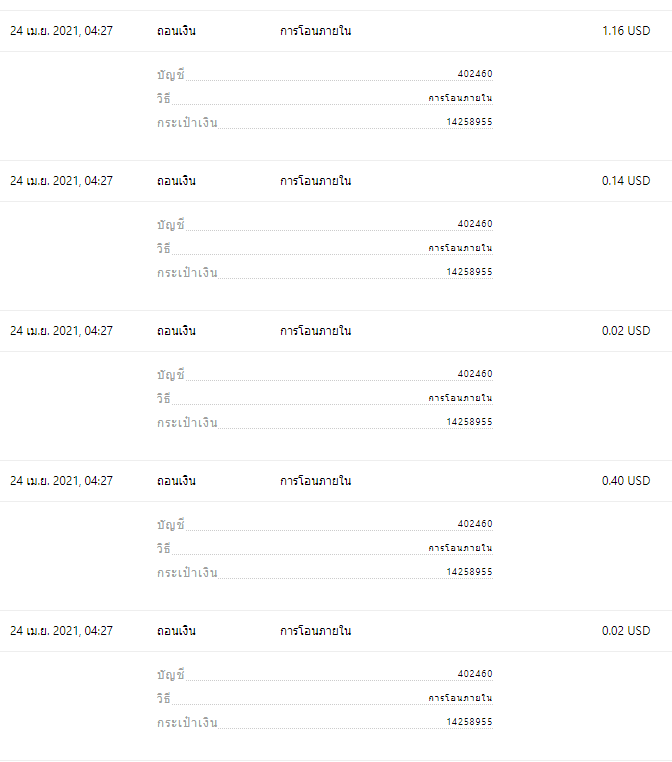Screen dimensions: 672x762
Task: Collapse the 0.14 USD withdrawal transaction row
Action: tap(336, 181)
